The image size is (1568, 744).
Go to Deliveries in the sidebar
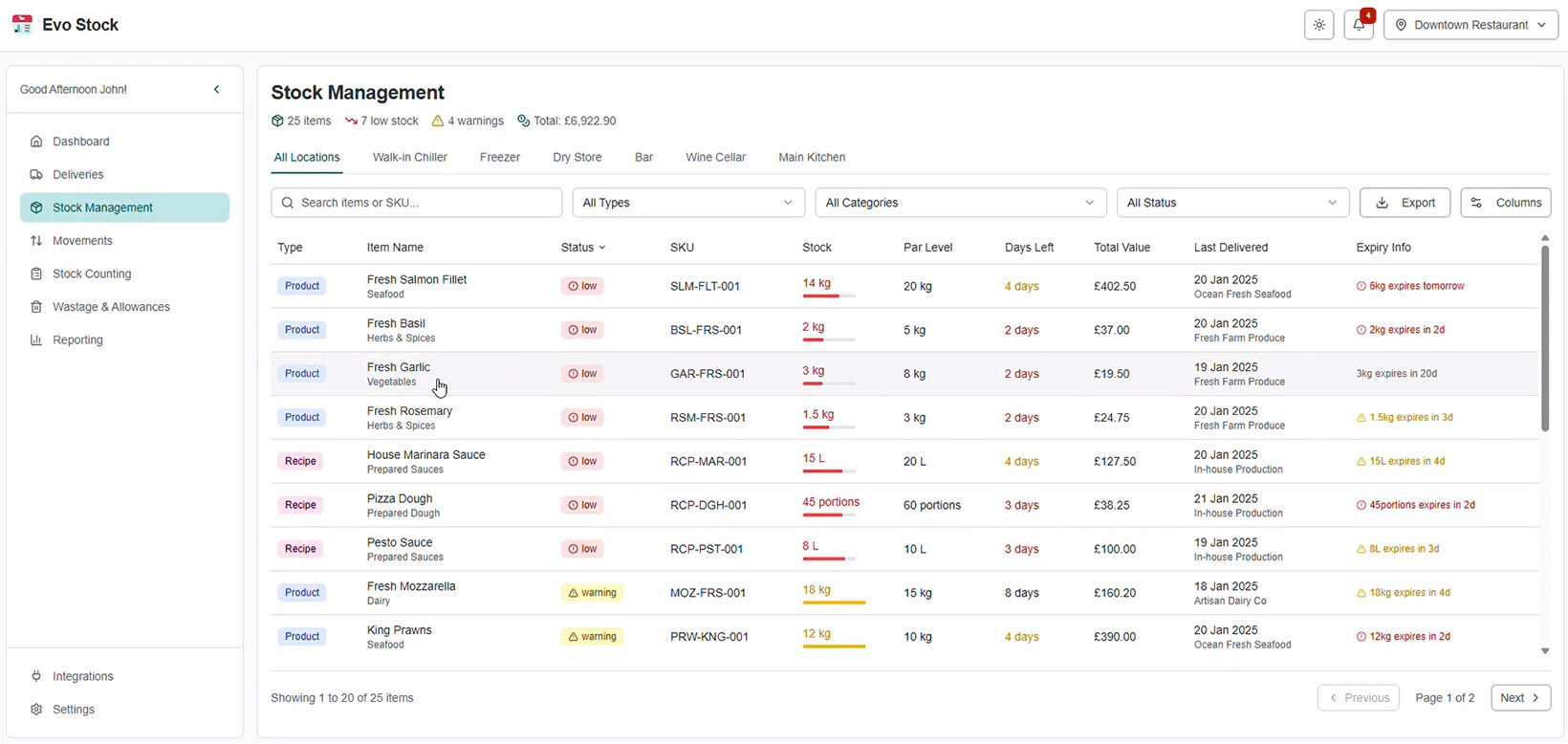tap(77, 174)
